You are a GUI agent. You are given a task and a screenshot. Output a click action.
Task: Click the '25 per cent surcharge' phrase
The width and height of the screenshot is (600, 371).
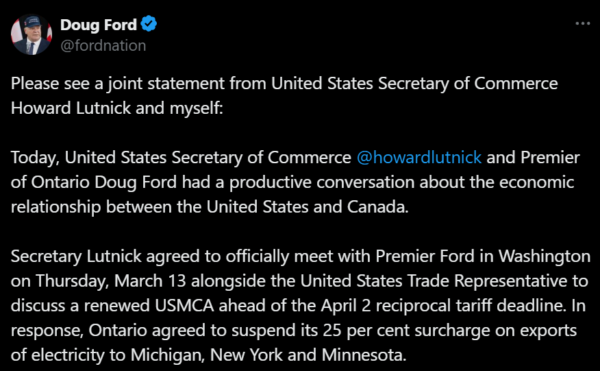[x=406, y=330]
